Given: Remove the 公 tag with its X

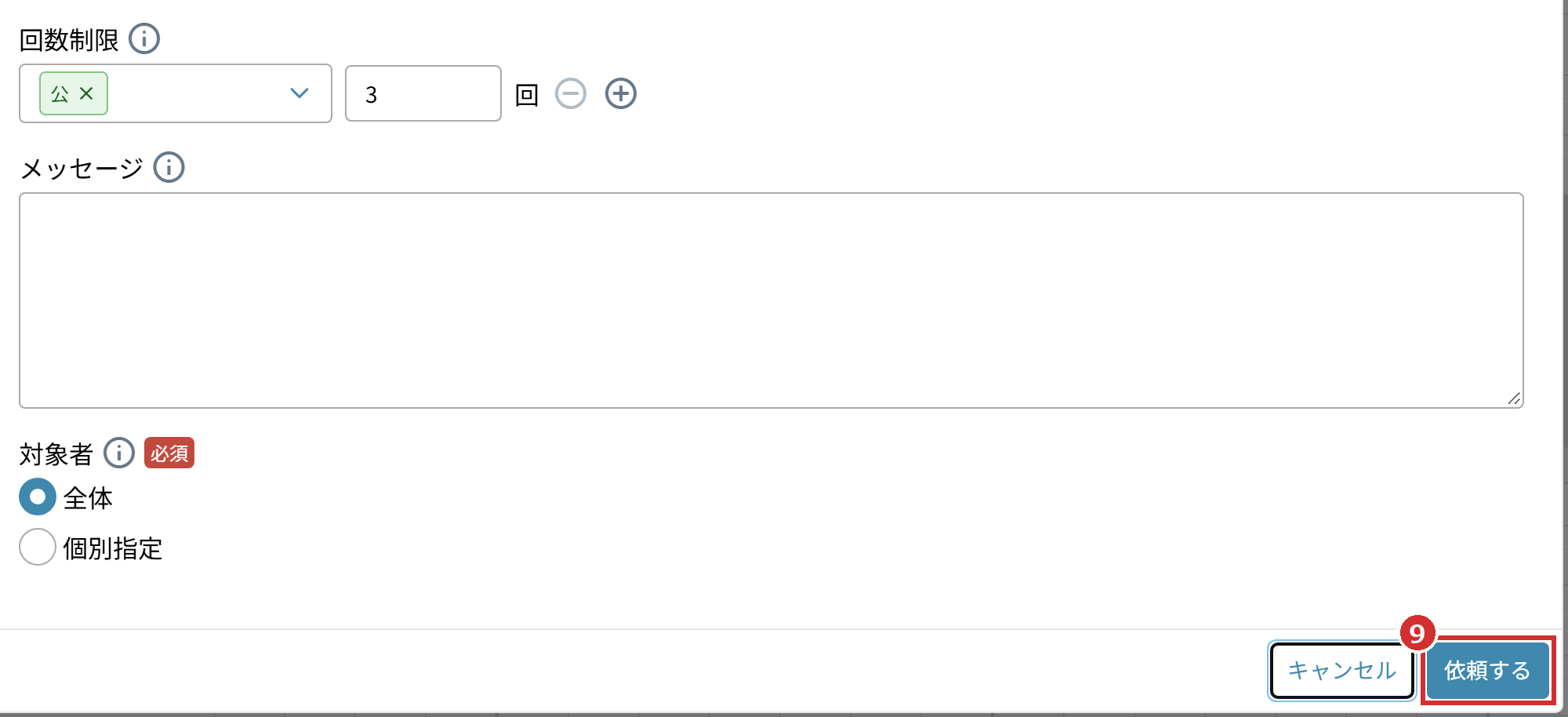Looking at the screenshot, I should pyautogui.click(x=86, y=93).
